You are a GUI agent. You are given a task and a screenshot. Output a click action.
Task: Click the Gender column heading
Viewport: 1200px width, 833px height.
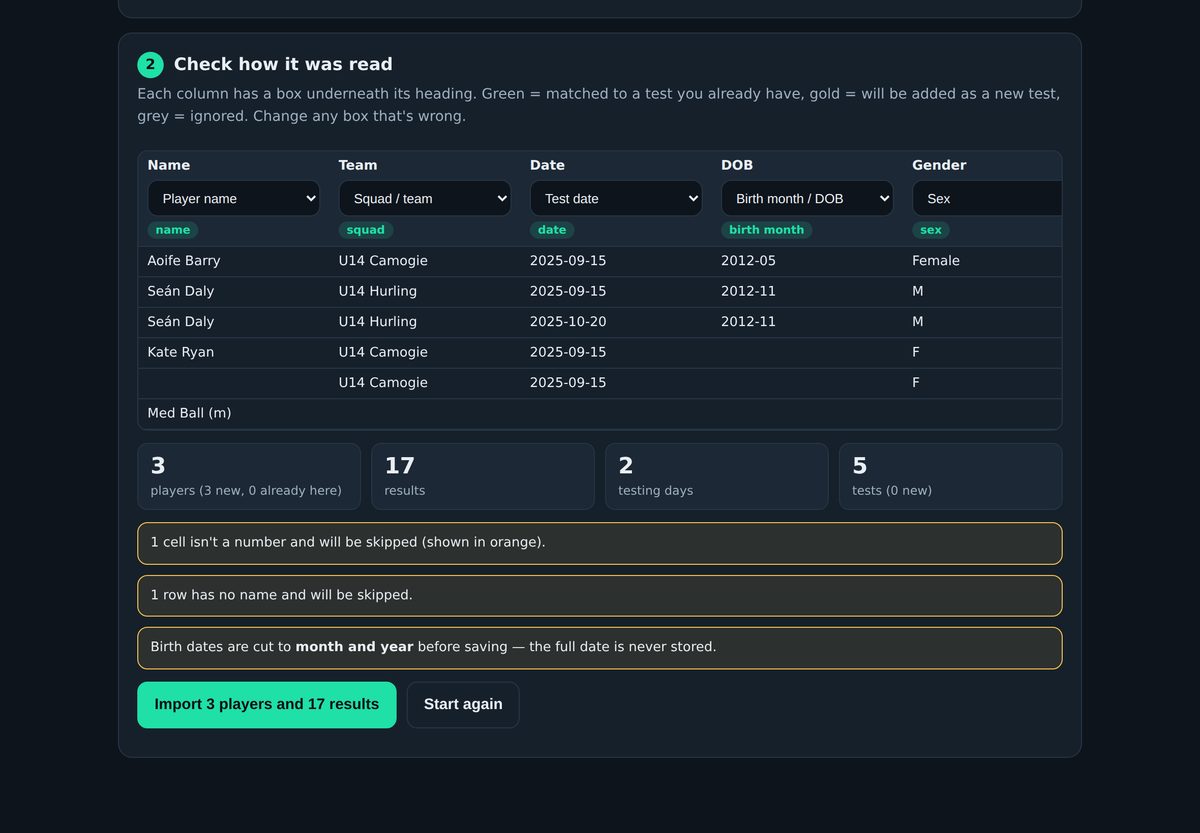coord(939,165)
